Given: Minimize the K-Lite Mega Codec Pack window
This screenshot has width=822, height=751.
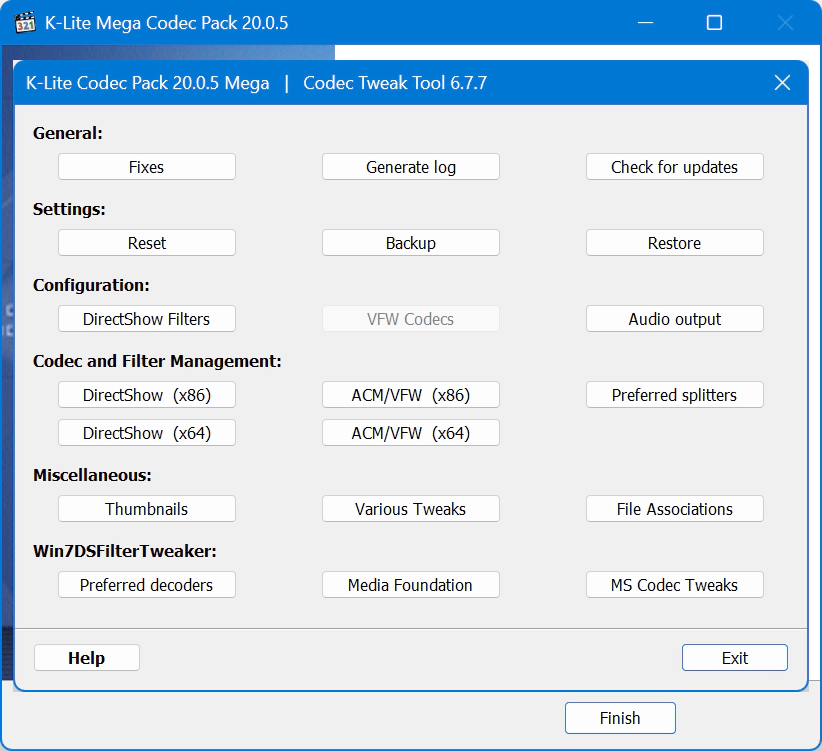Looking at the screenshot, I should click(x=645, y=23).
